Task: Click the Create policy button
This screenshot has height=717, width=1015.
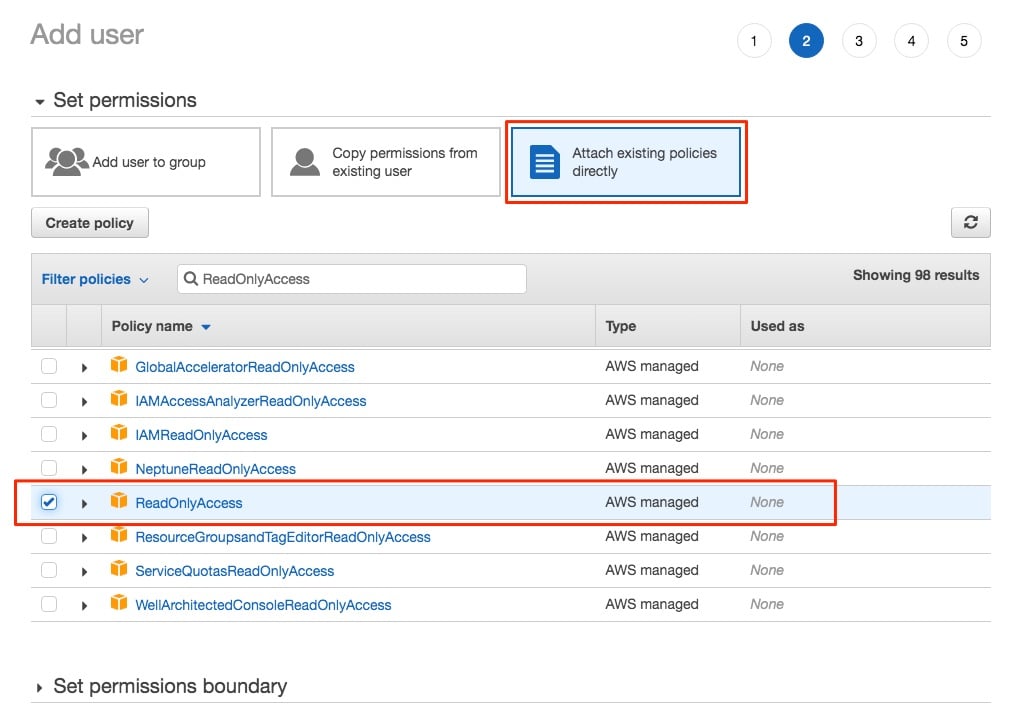Action: pos(90,223)
